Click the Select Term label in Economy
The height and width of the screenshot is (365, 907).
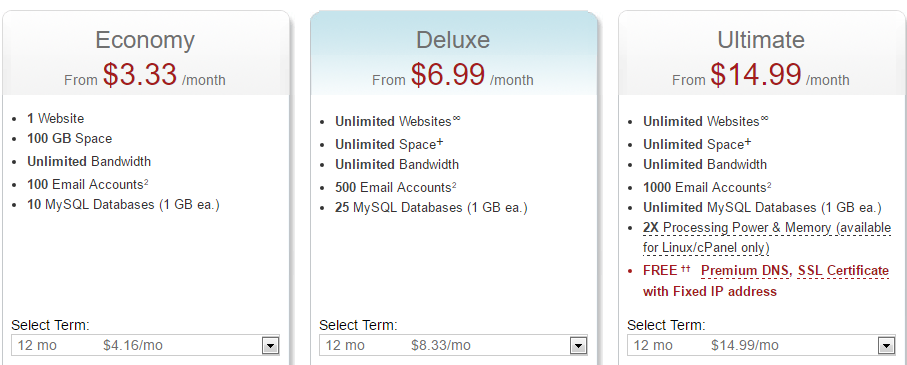tap(51, 325)
